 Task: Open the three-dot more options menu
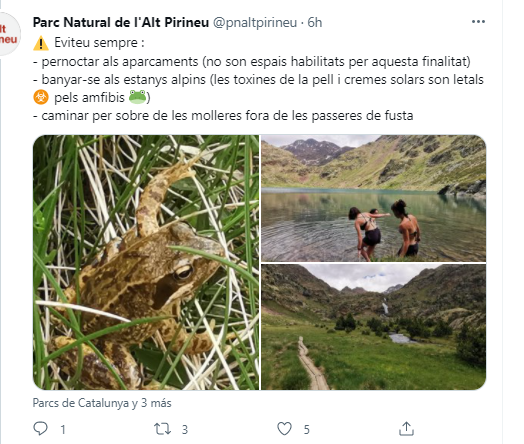478,22
